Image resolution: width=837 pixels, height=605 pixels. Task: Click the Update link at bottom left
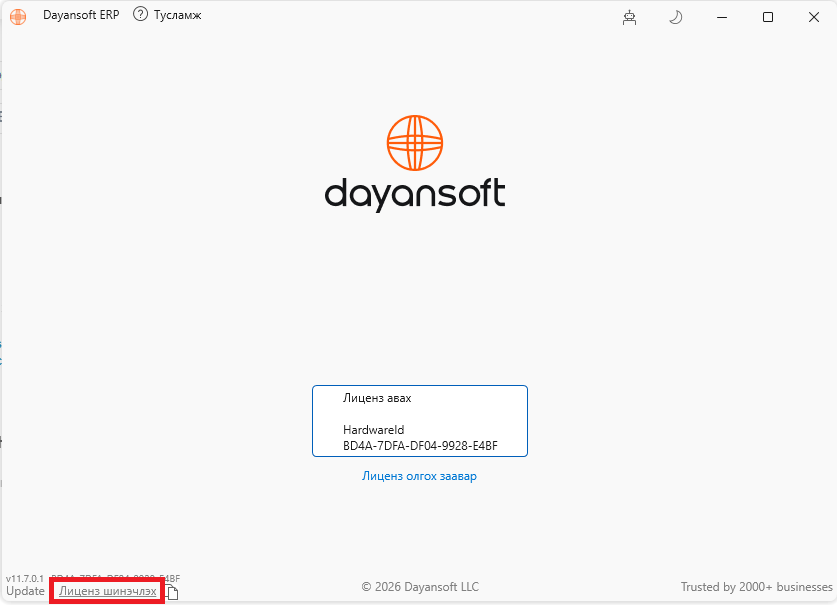tap(25, 591)
